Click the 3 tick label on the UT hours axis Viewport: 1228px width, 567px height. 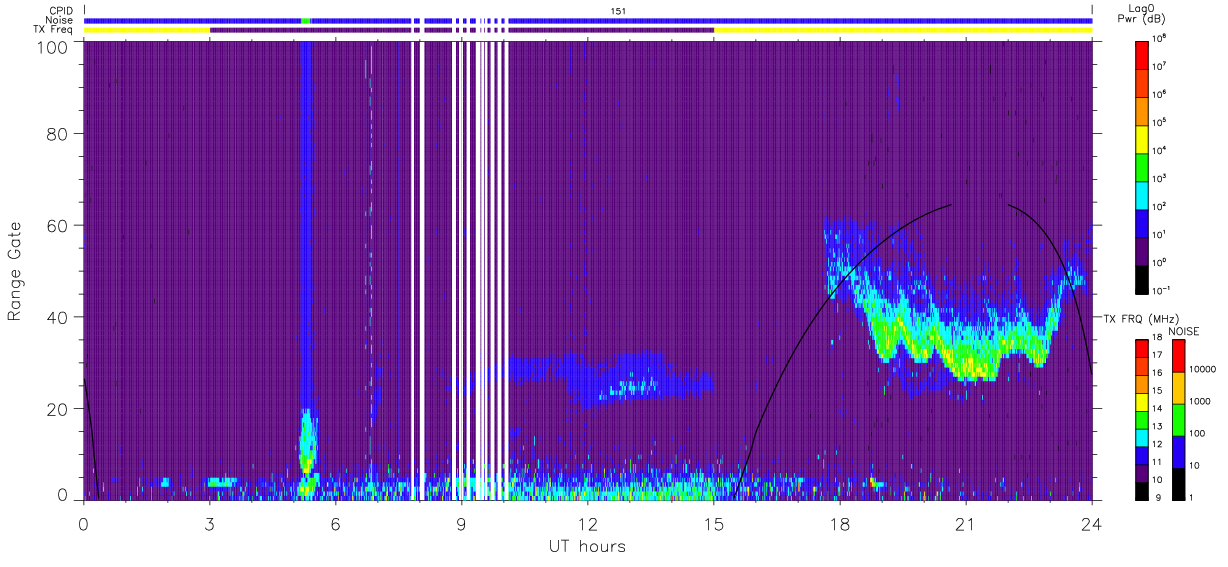coord(209,522)
